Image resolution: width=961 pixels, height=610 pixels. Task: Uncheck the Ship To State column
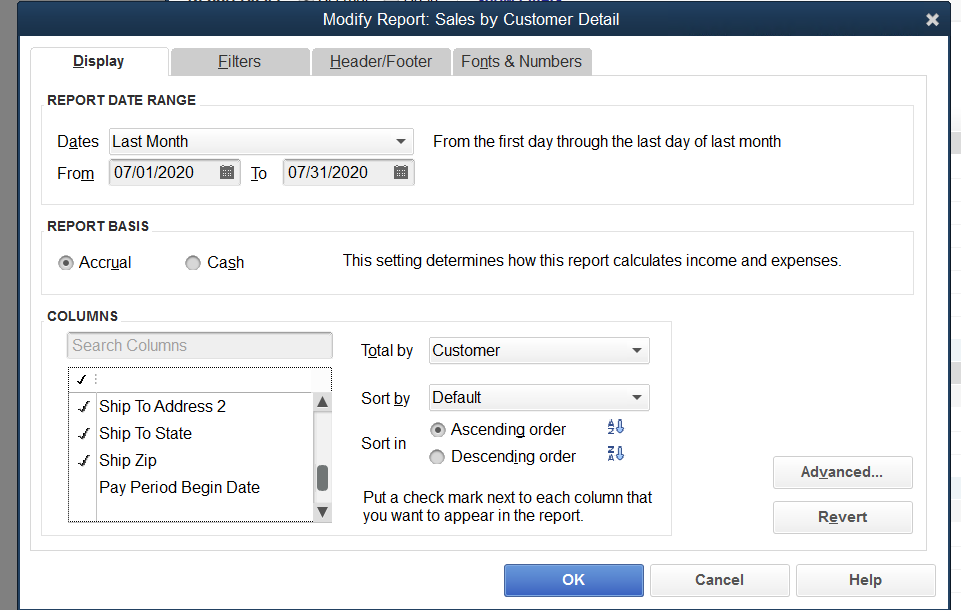pos(83,434)
